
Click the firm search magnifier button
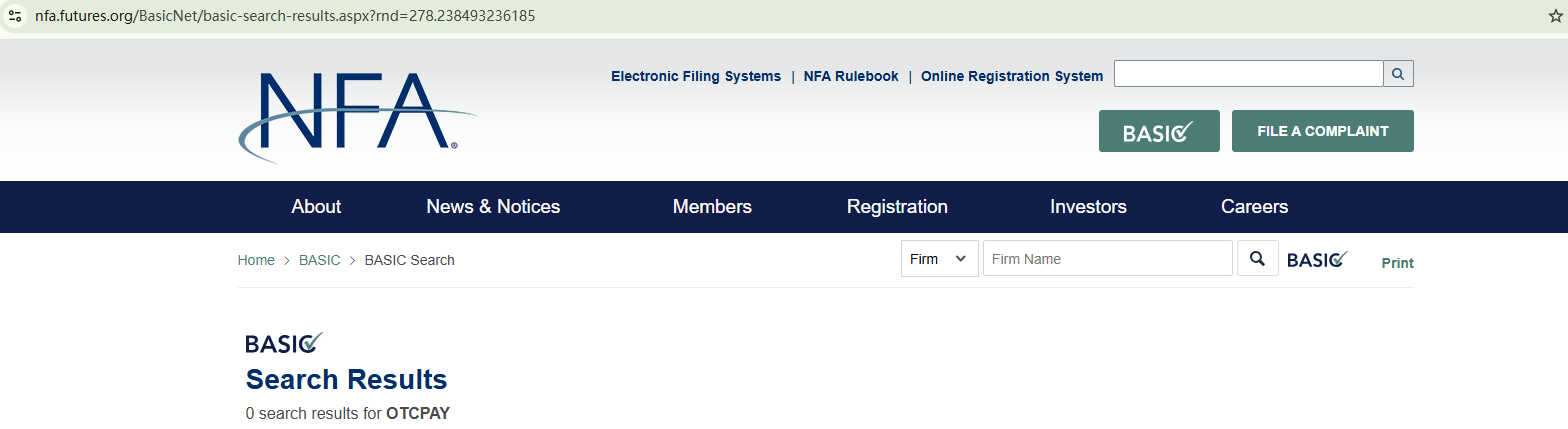click(x=1257, y=259)
